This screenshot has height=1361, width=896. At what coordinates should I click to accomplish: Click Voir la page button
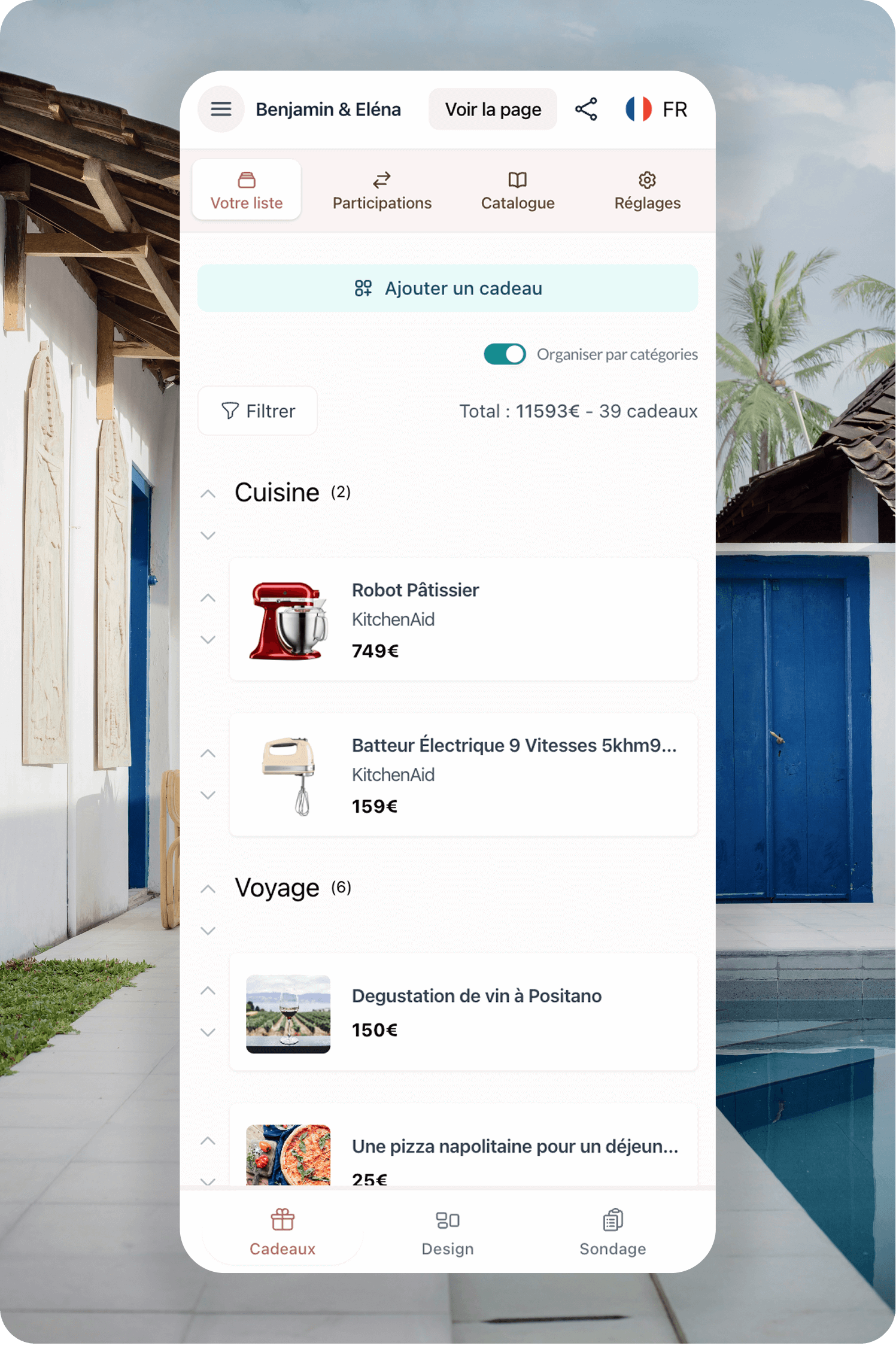[x=493, y=109]
